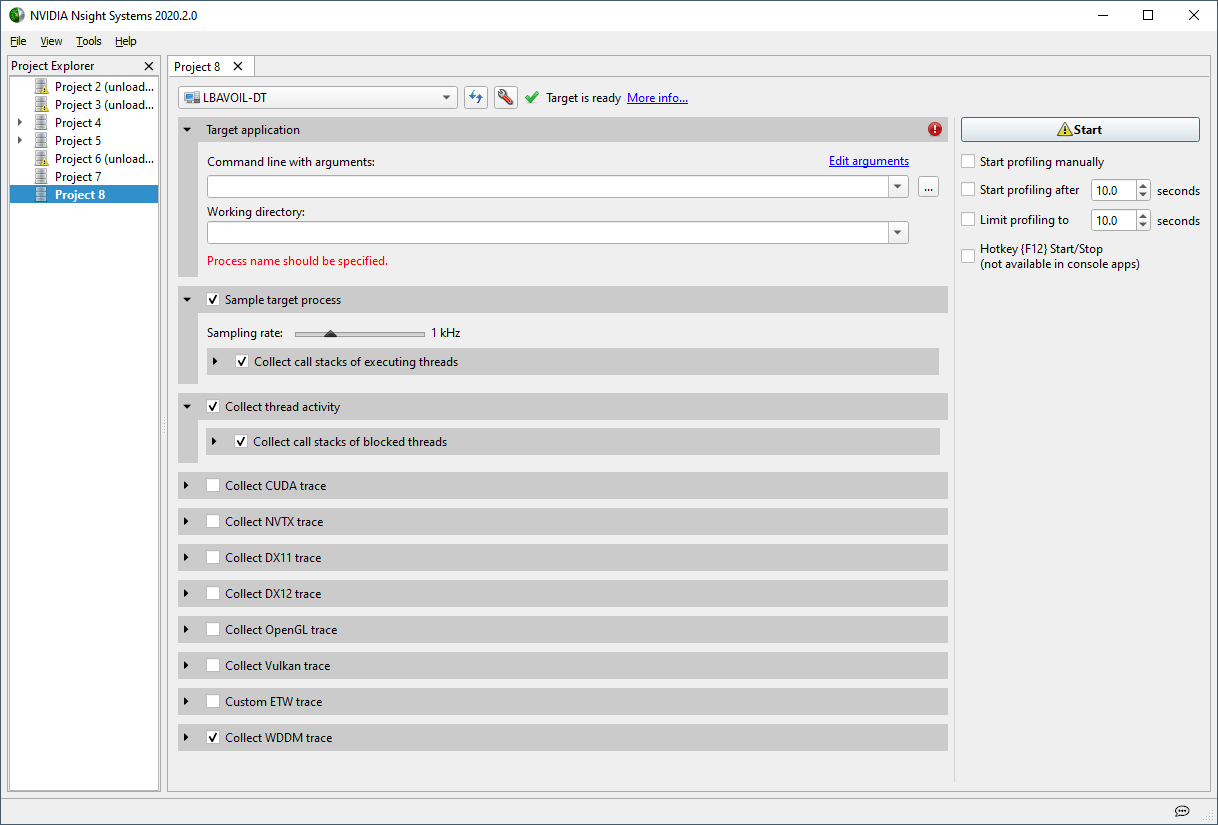Disable Collect WDDM trace

click(213, 738)
